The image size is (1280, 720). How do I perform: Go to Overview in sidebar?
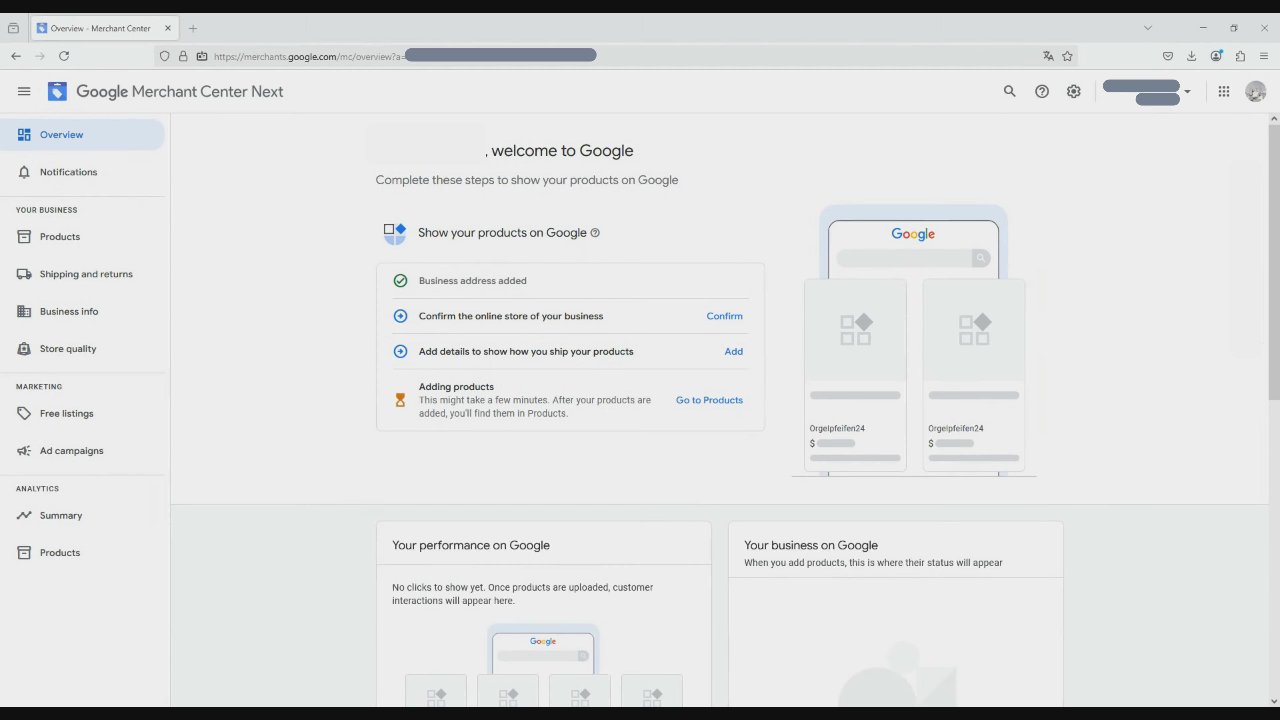pos(82,135)
